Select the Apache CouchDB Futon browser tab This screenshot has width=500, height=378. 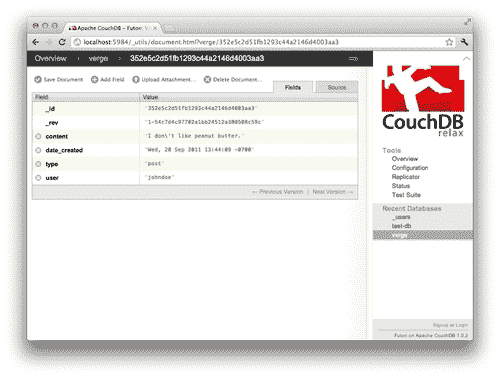pyautogui.click(x=112, y=28)
